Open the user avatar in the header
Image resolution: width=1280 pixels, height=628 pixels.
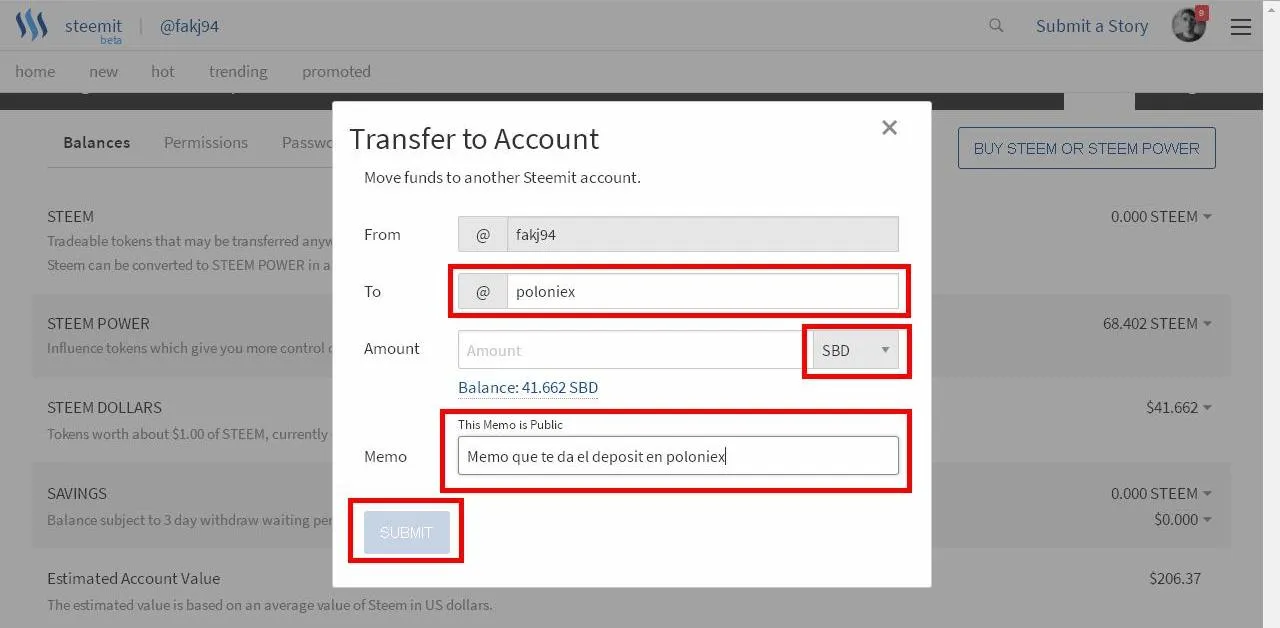click(1189, 26)
